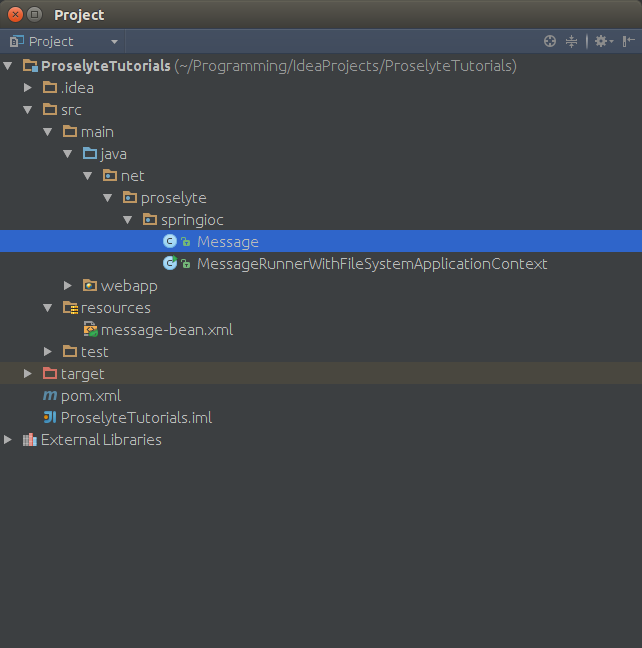Select the ProselyteTutorials root project node
This screenshot has height=648, width=642.
(105, 66)
